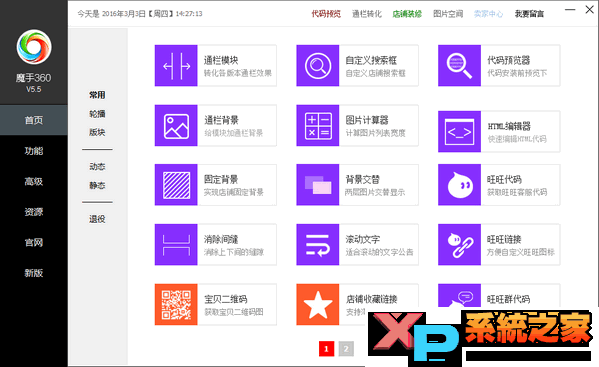The image size is (599, 367).
Task: Click the 旺旺代码 card title text
Action: (x=504, y=179)
